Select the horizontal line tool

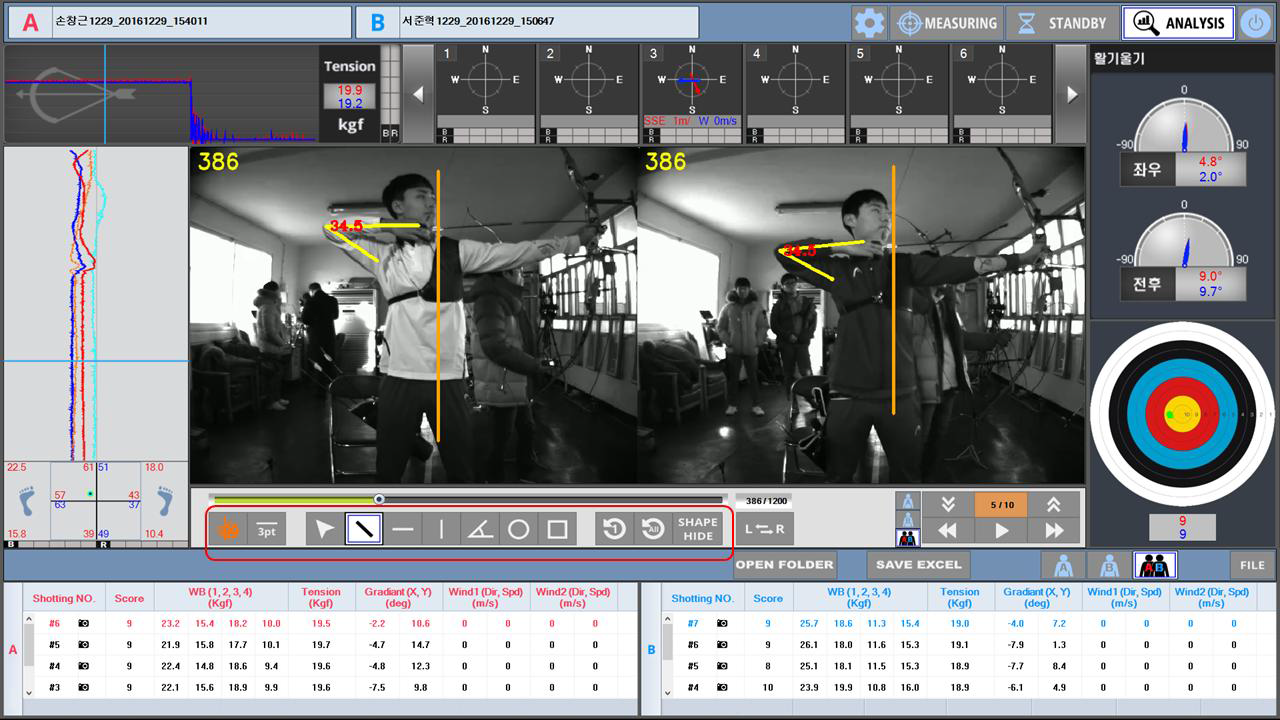point(403,529)
